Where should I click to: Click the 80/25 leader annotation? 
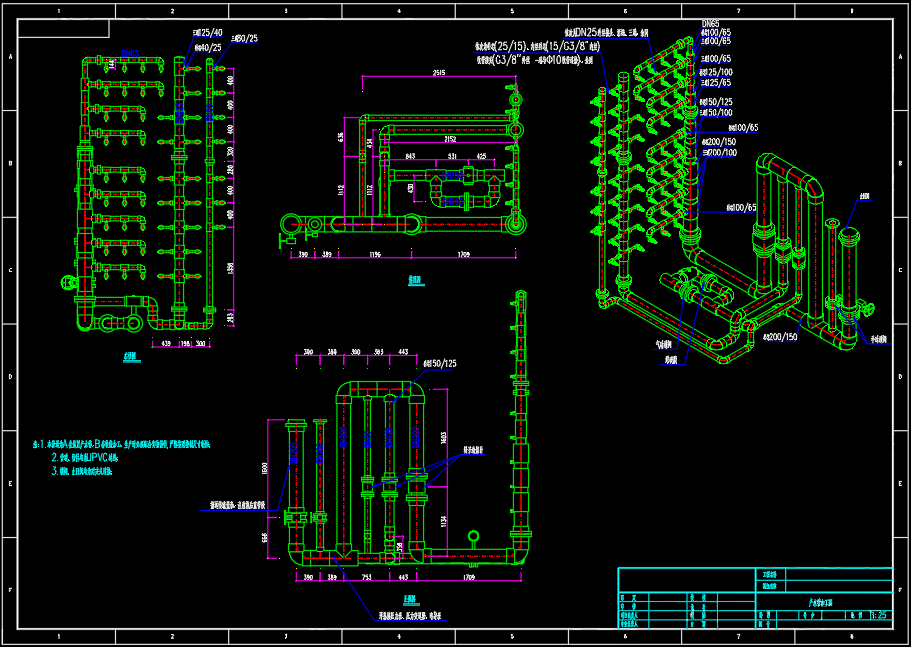[243, 39]
